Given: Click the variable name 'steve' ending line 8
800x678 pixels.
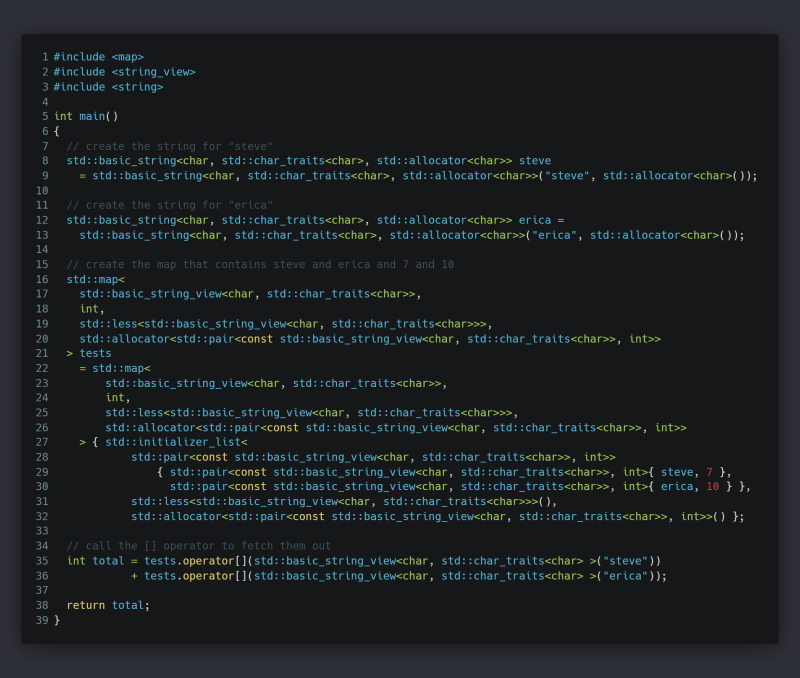Looking at the screenshot, I should click(x=535, y=161).
